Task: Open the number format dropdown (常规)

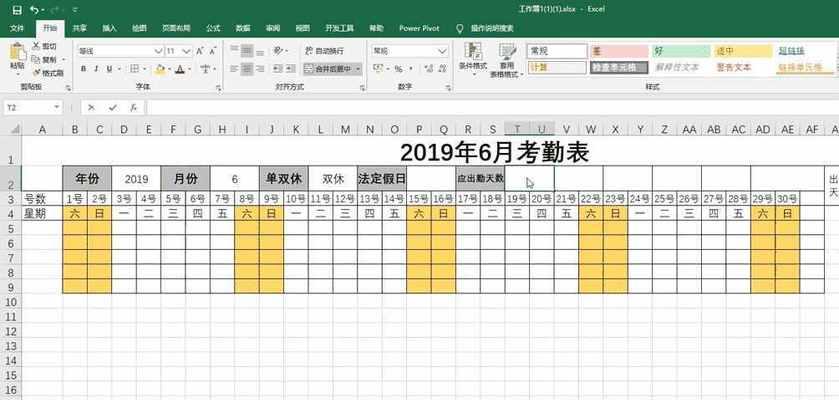Action: (443, 51)
